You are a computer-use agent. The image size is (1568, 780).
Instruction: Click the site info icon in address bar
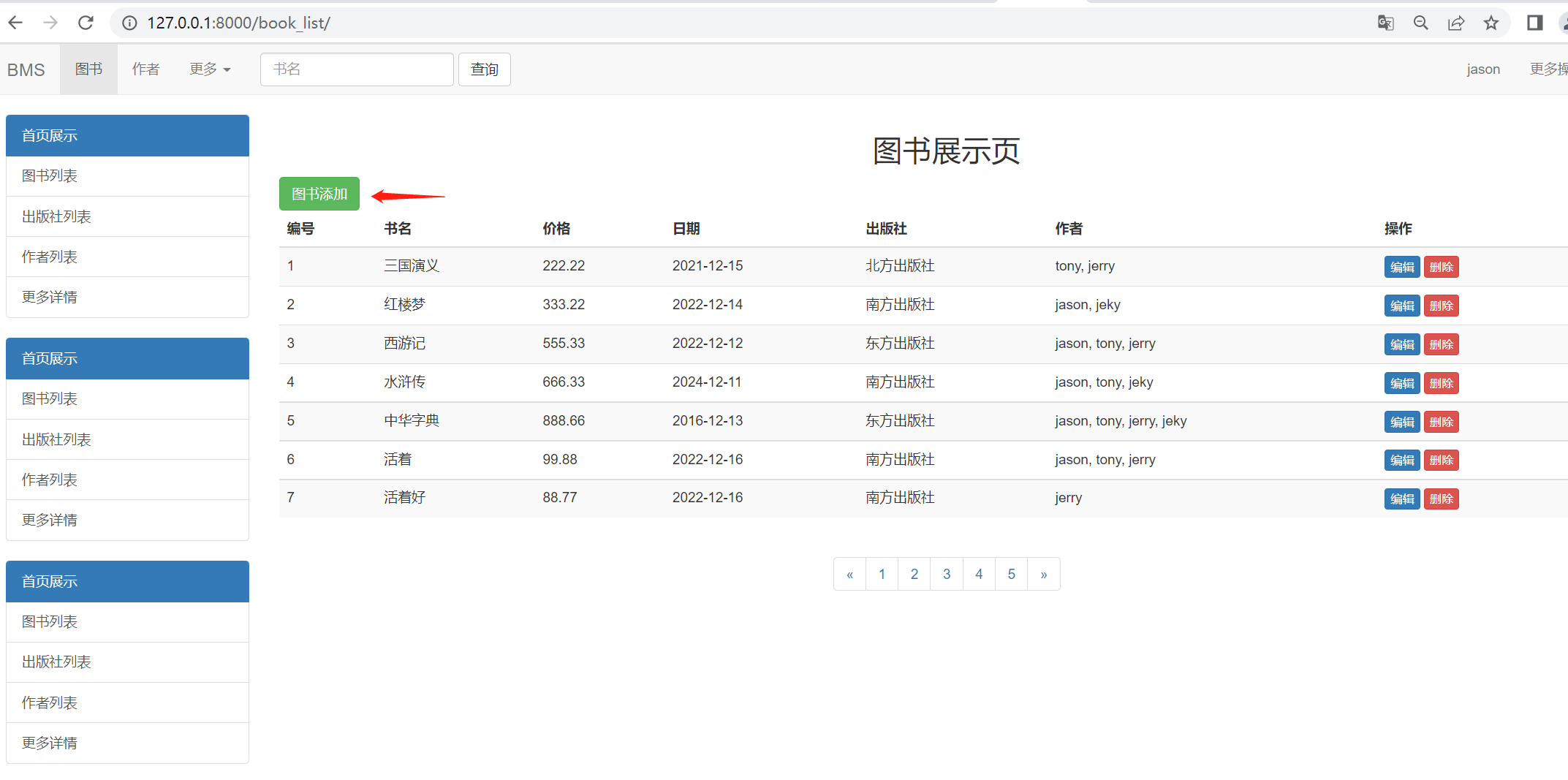point(129,23)
